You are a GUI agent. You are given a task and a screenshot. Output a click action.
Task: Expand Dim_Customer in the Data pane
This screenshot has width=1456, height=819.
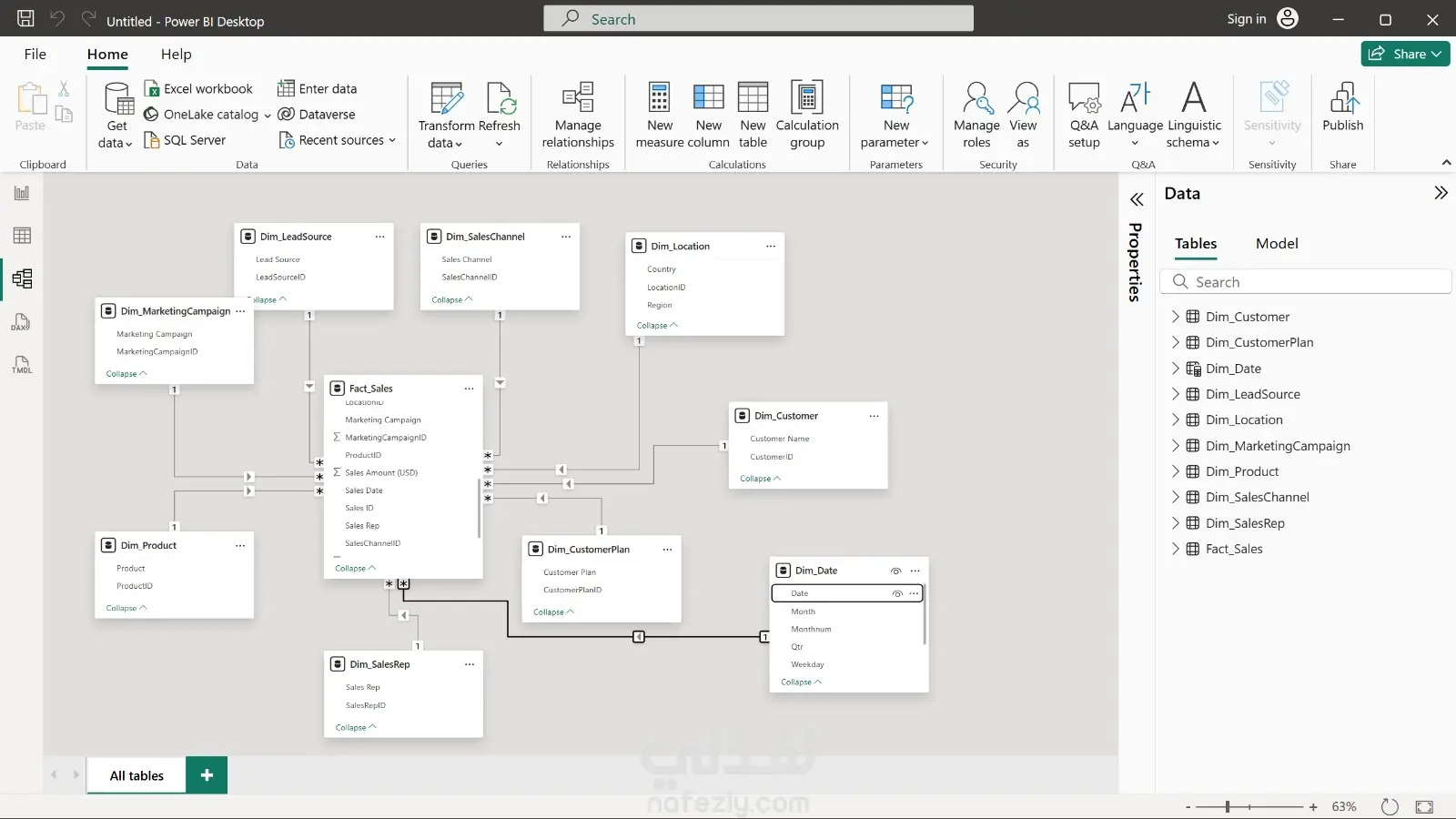click(1175, 317)
